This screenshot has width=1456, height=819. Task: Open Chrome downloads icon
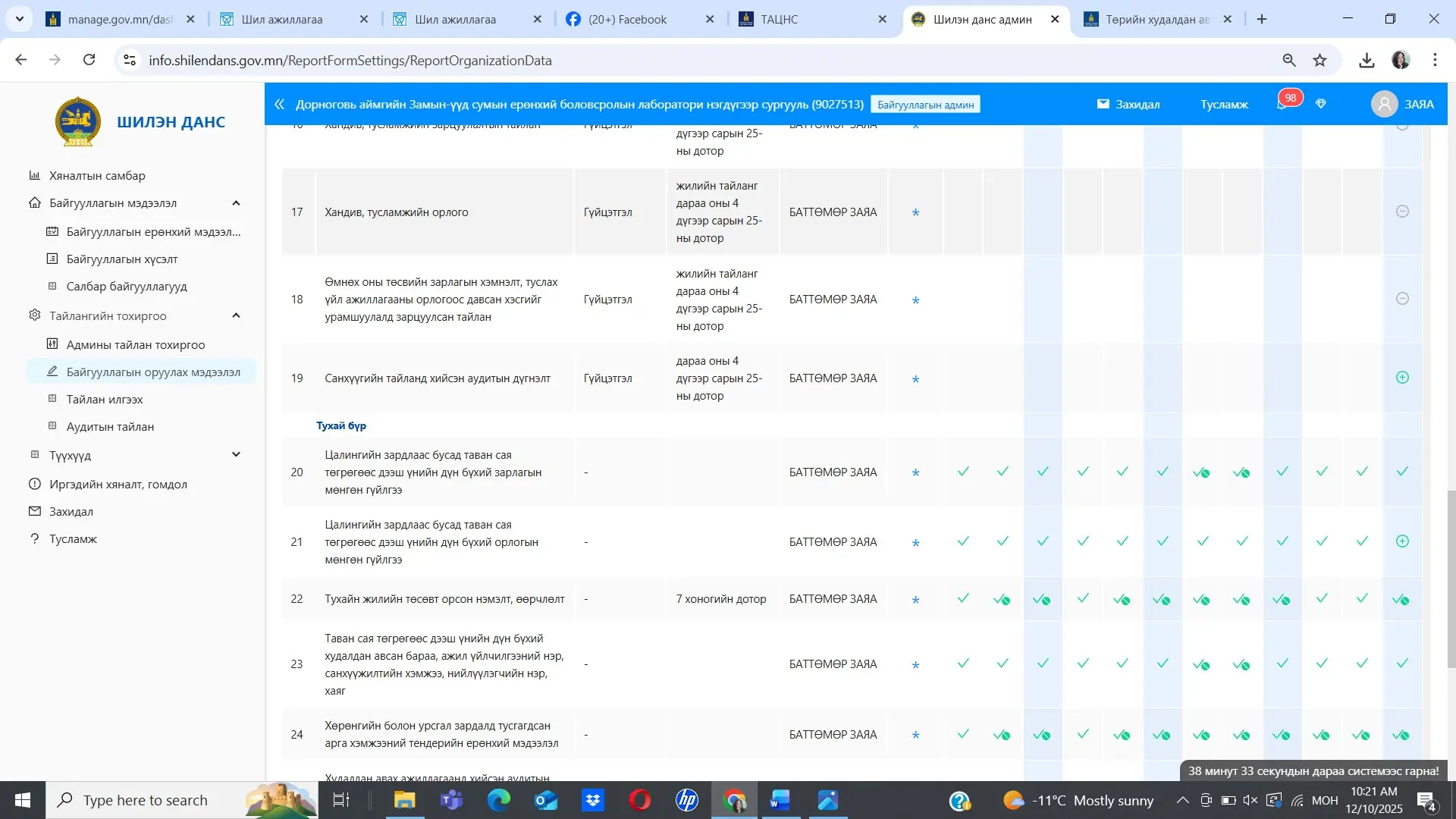pos(1367,60)
